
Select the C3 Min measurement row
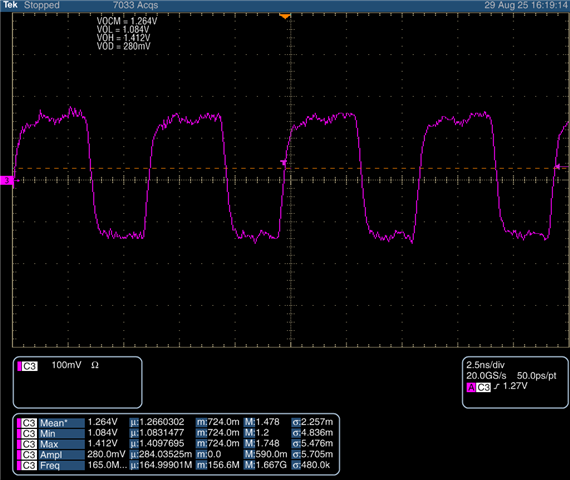pyautogui.click(x=175, y=433)
